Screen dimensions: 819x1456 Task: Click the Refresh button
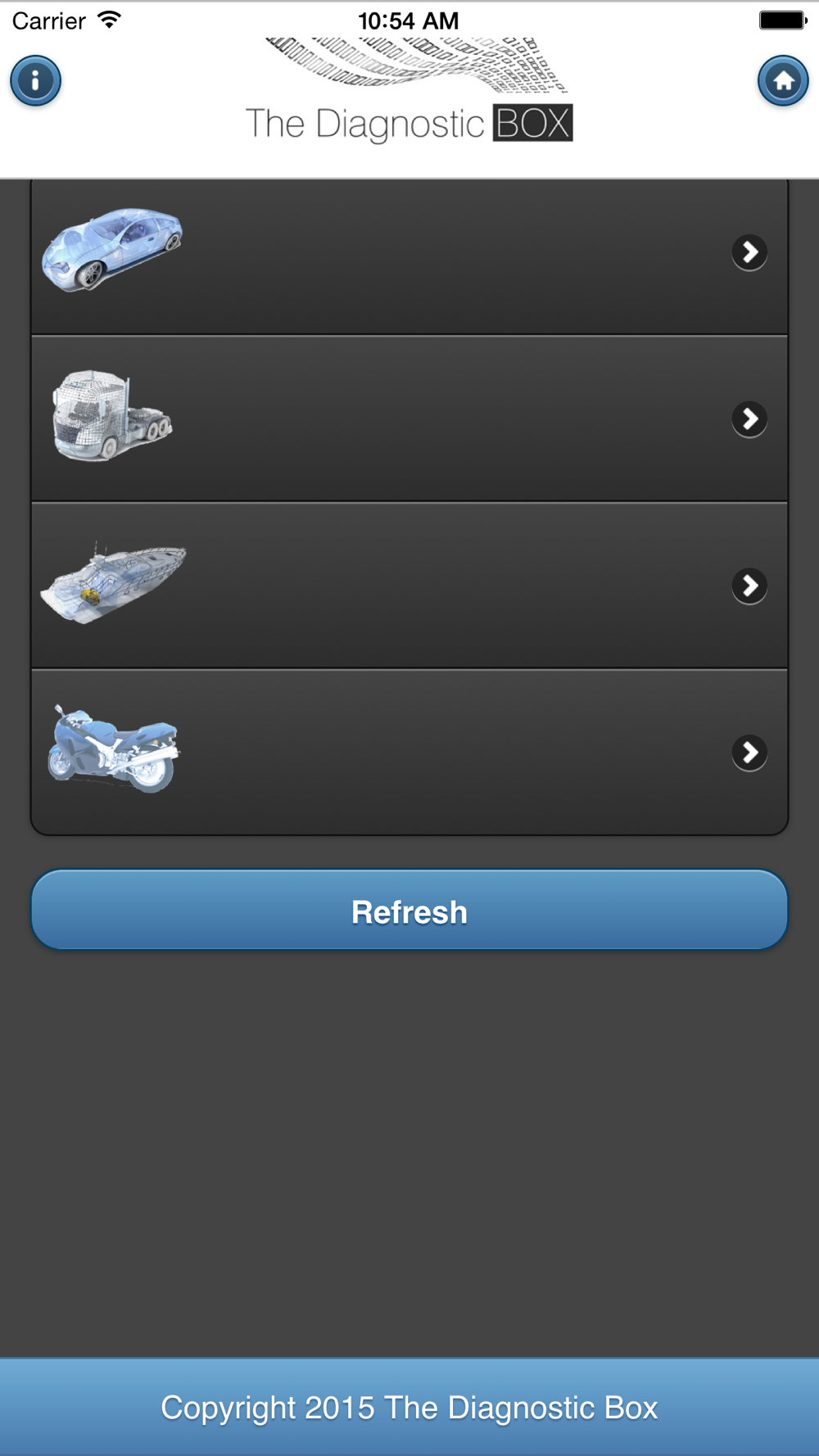(x=409, y=910)
